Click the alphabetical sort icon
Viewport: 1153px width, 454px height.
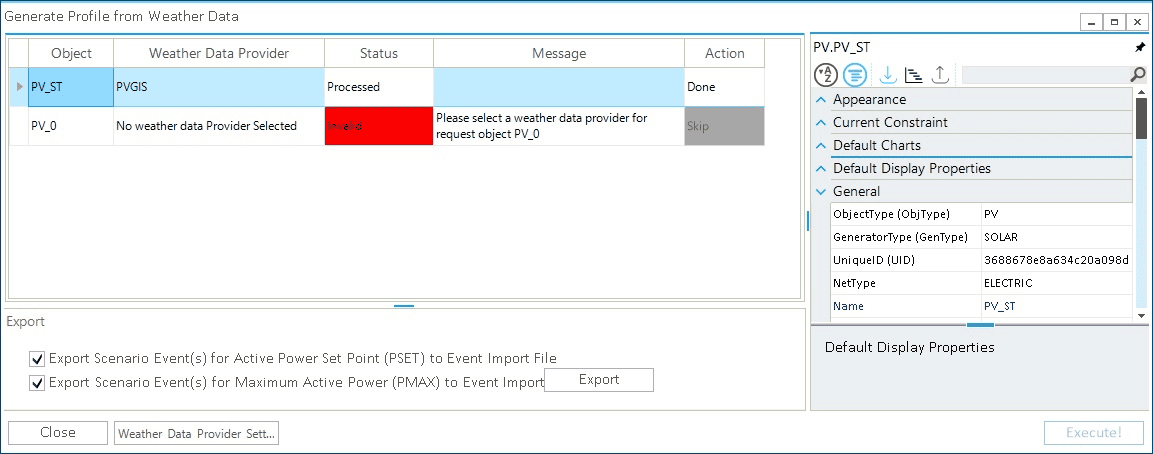[x=826, y=74]
